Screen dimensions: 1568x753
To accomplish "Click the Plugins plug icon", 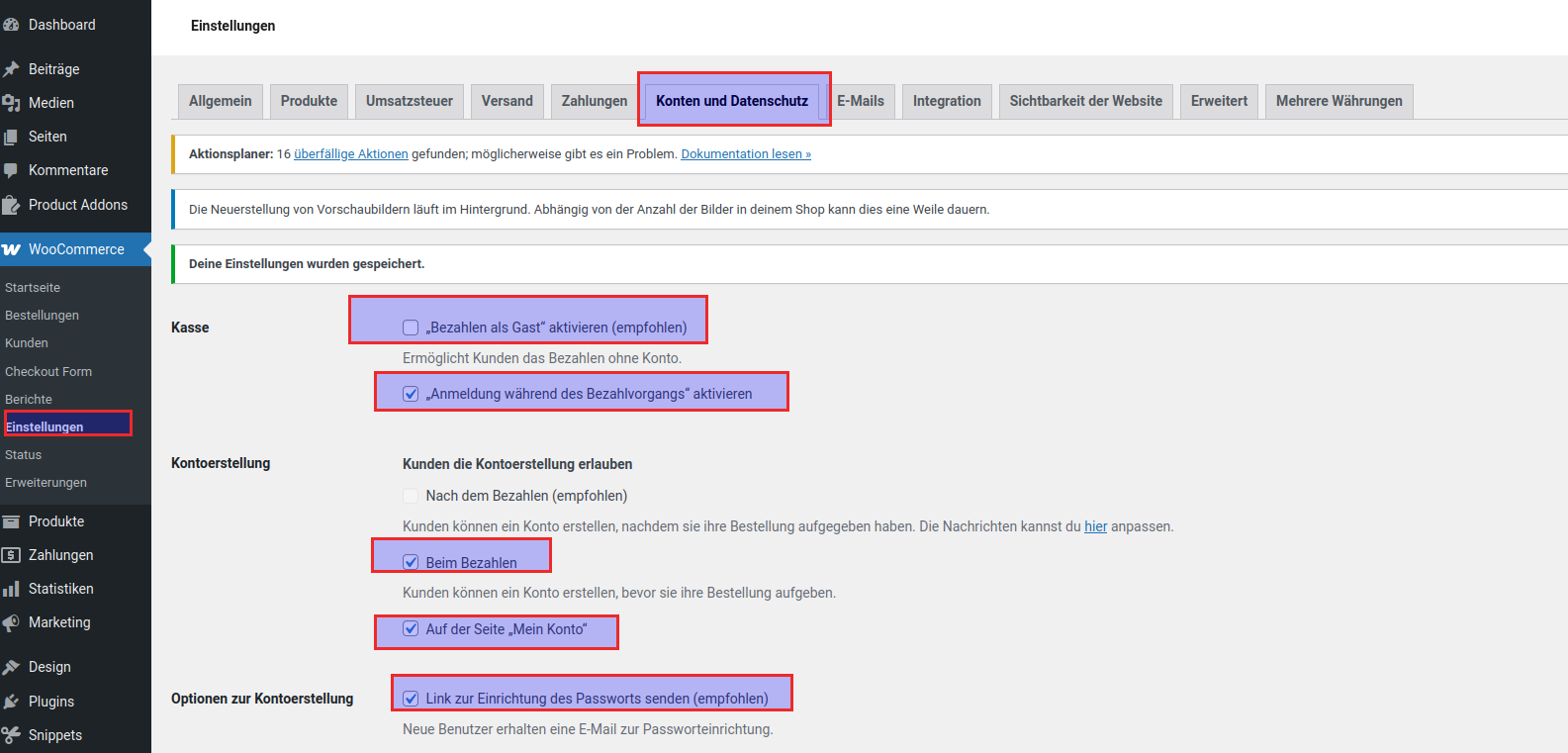I will point(11,702).
